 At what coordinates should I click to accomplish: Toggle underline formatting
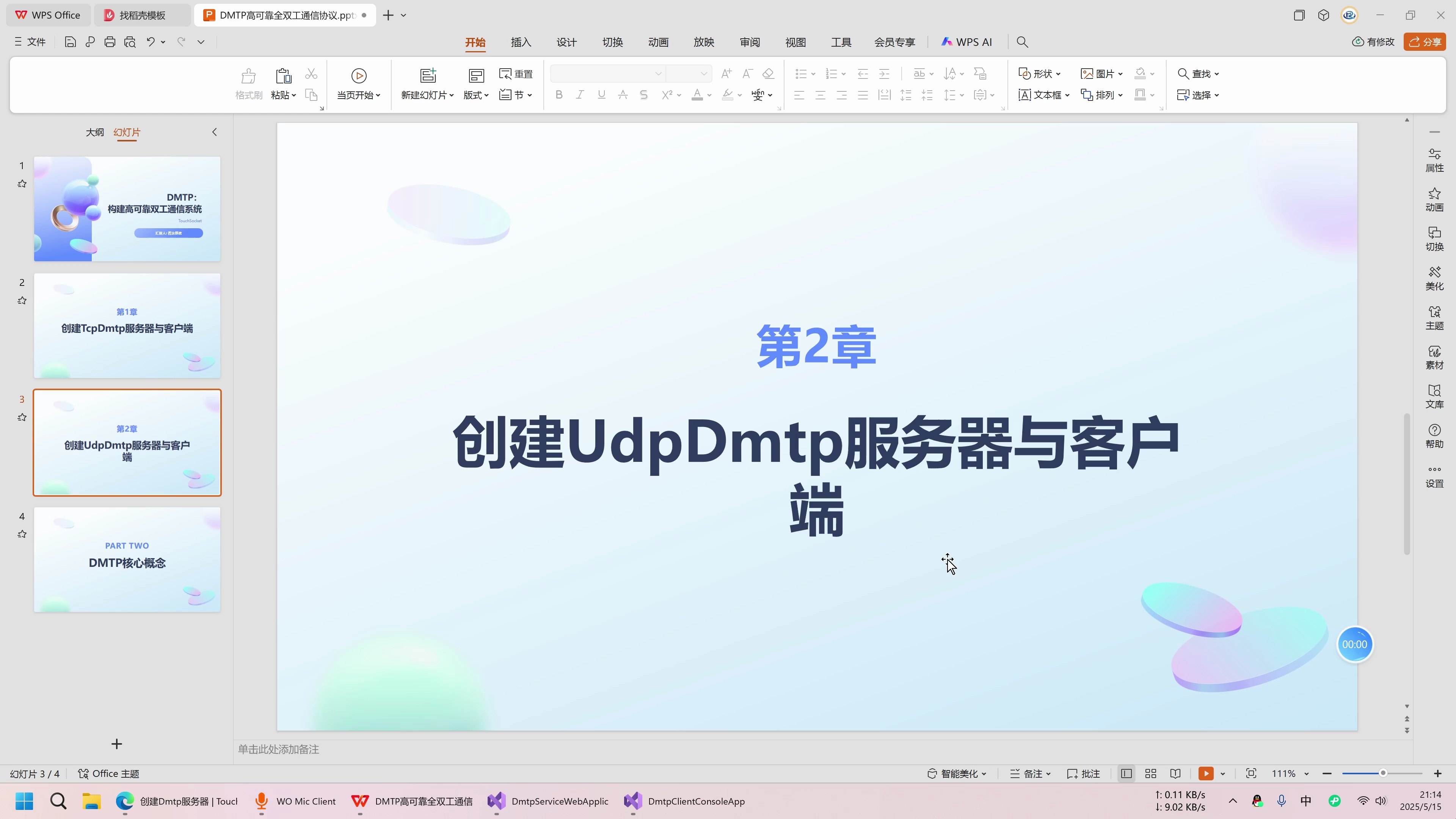coord(601,94)
